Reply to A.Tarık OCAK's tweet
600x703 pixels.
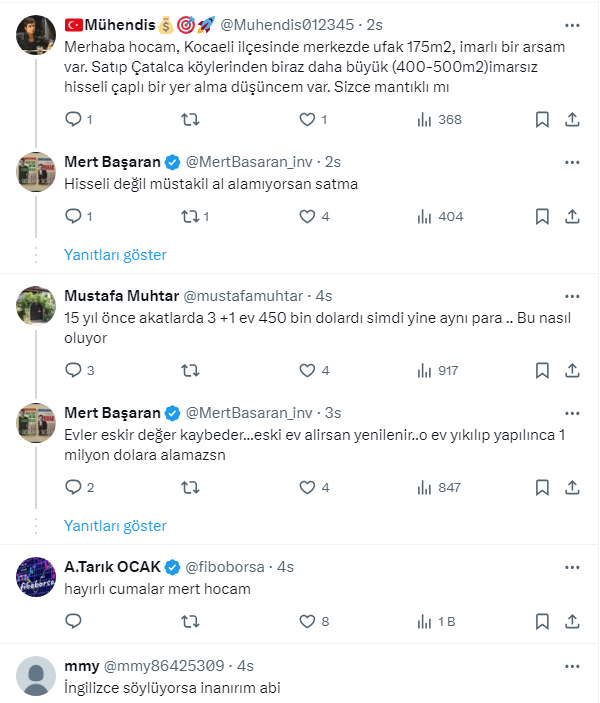(73, 621)
